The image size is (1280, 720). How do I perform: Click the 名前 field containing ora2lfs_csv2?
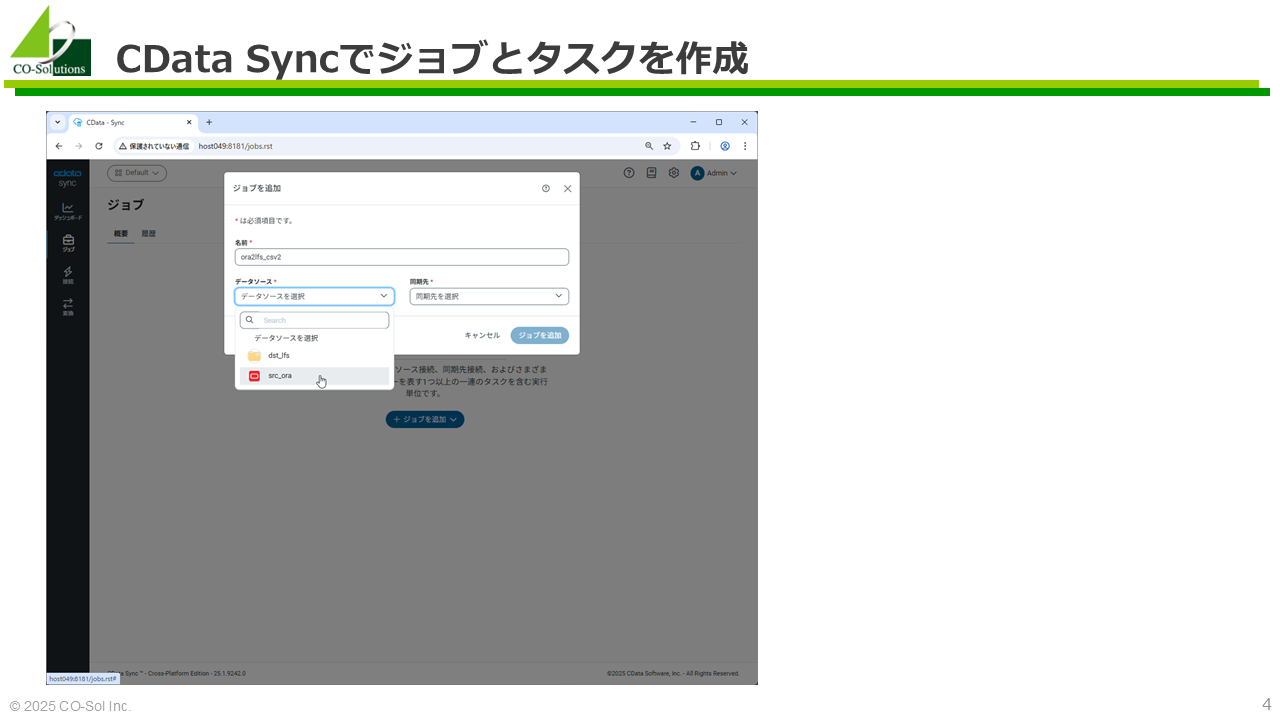(x=402, y=257)
